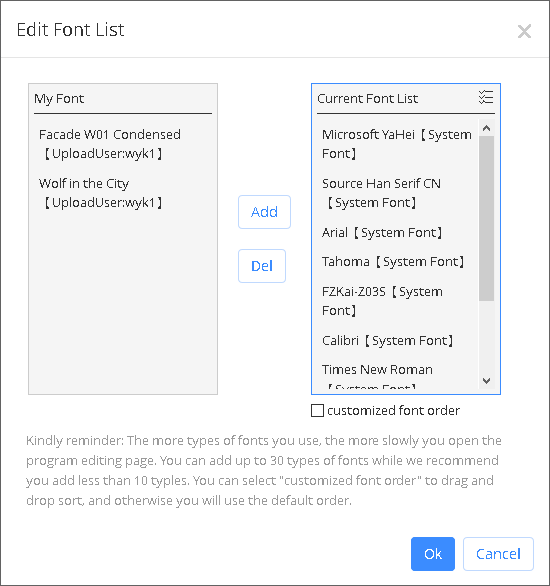550x586 pixels.
Task: Click the Add button
Action: coord(264,212)
